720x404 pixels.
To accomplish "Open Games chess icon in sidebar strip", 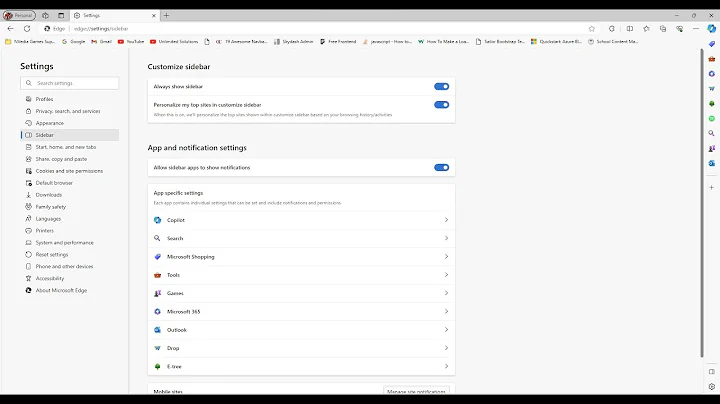I will tap(711, 148).
